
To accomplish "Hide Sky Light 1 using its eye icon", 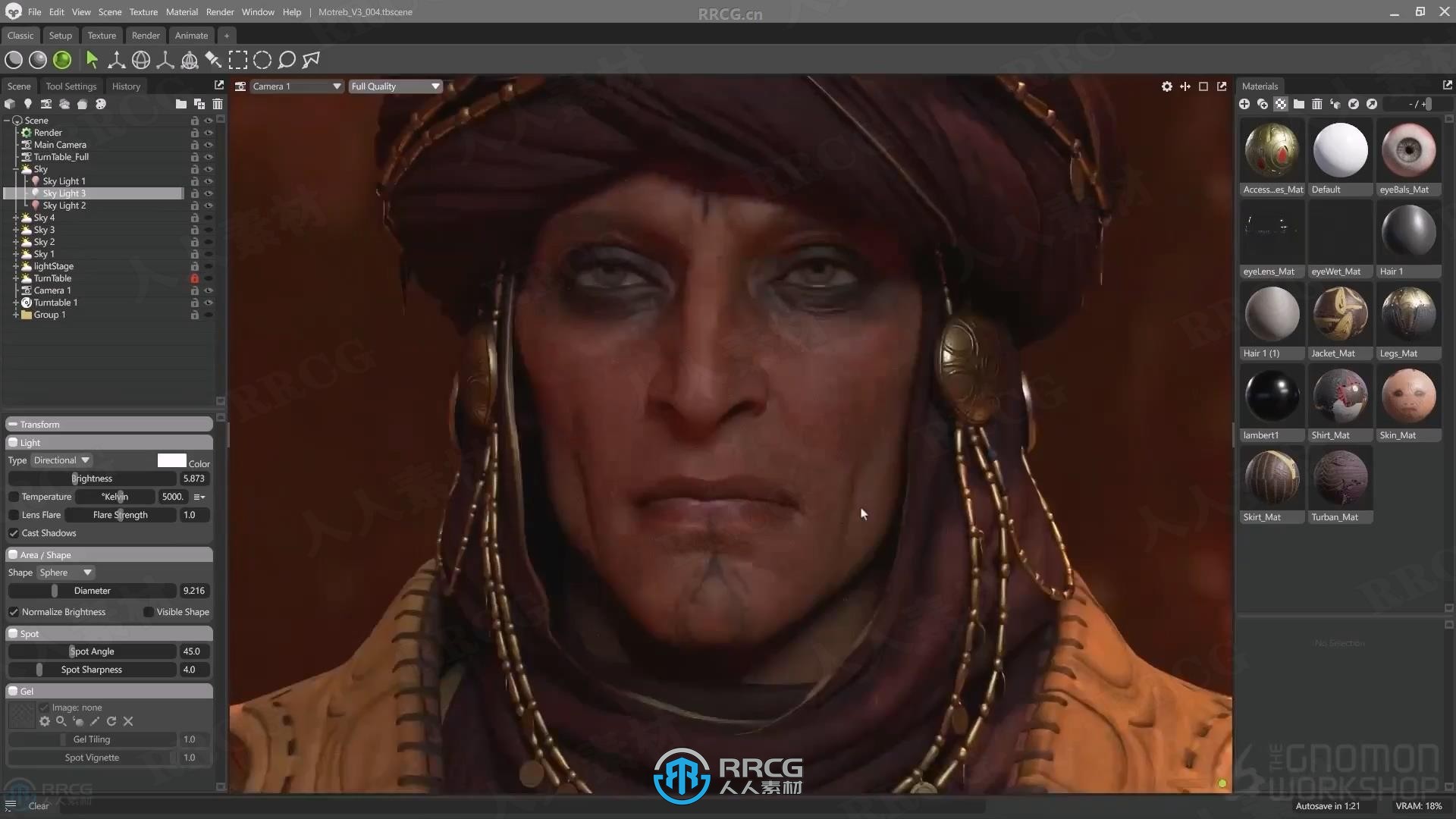I will click(x=209, y=181).
